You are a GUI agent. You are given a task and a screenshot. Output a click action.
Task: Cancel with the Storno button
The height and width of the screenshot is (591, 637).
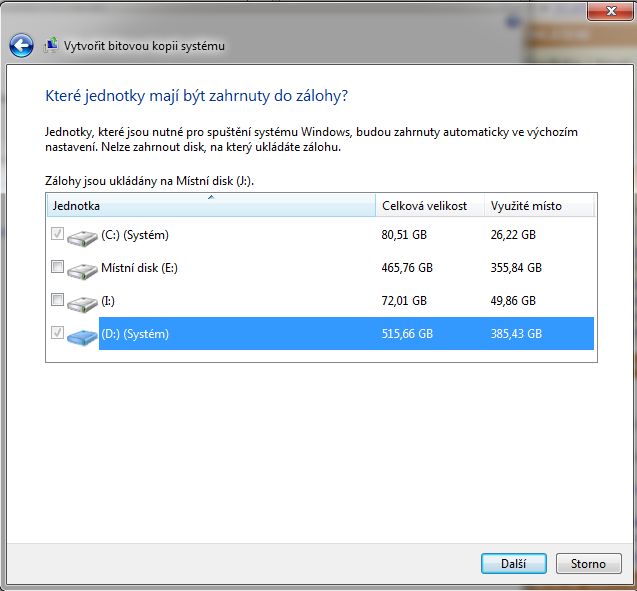point(588,563)
